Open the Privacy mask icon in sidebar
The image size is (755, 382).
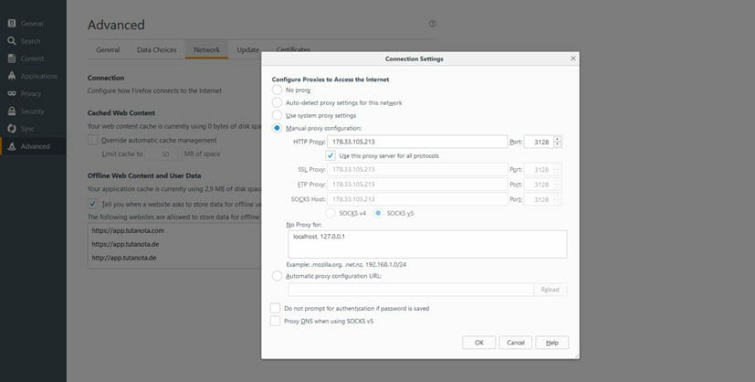pyautogui.click(x=12, y=93)
